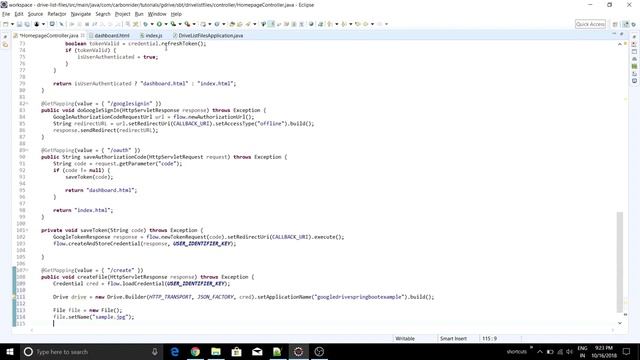Click the editor vertical scrollbar thumb
Screen dimensions: 640x360
pos(620,261)
